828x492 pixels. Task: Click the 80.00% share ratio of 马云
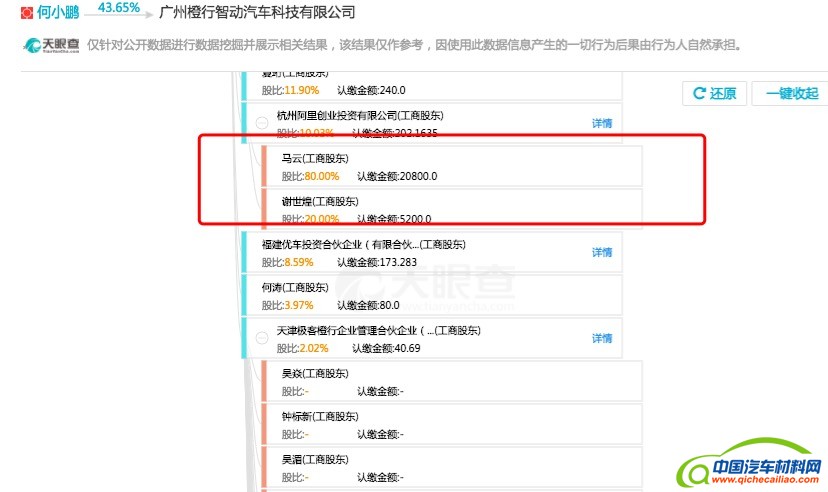click(x=322, y=176)
